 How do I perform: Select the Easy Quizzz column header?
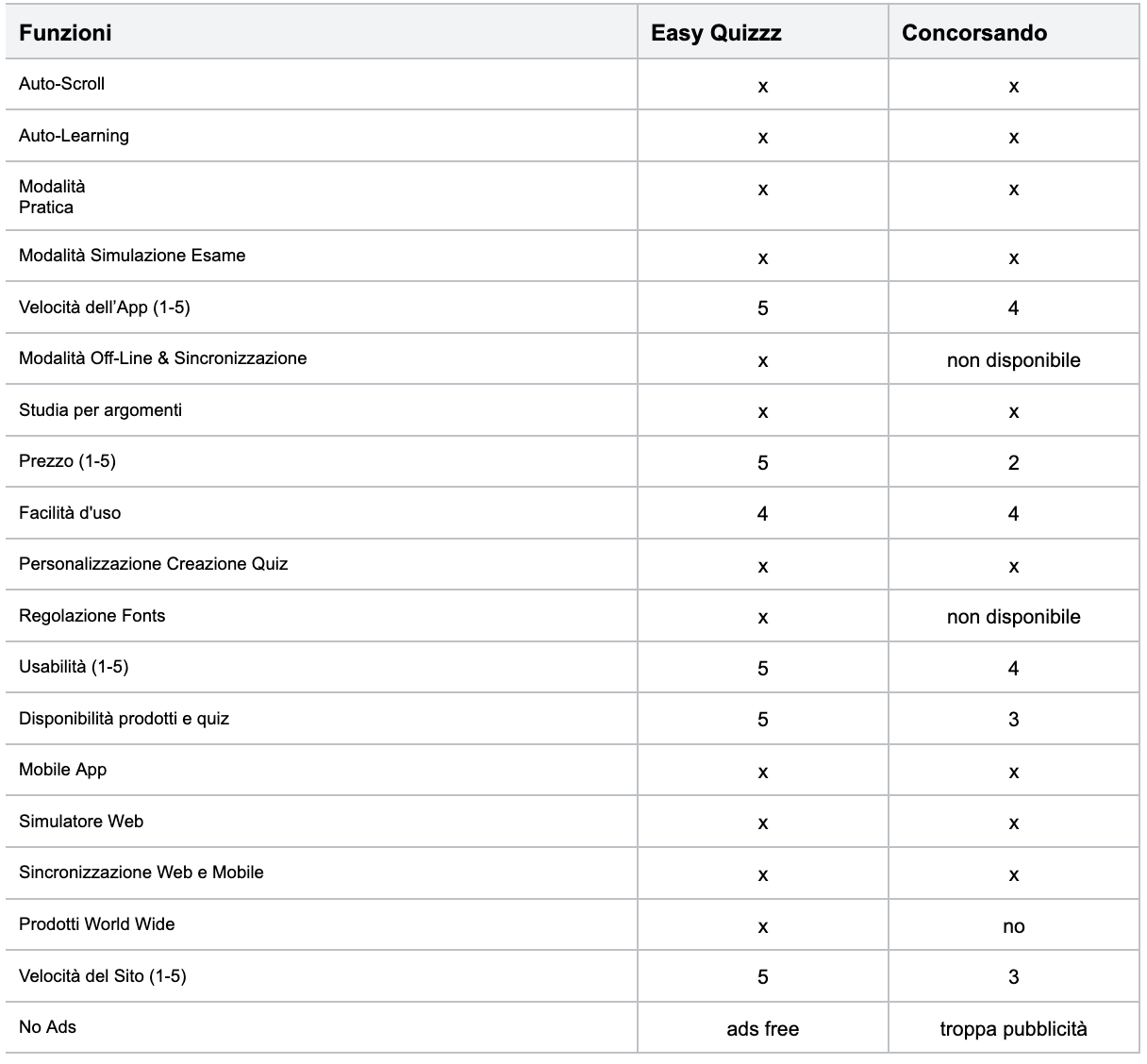716,33
